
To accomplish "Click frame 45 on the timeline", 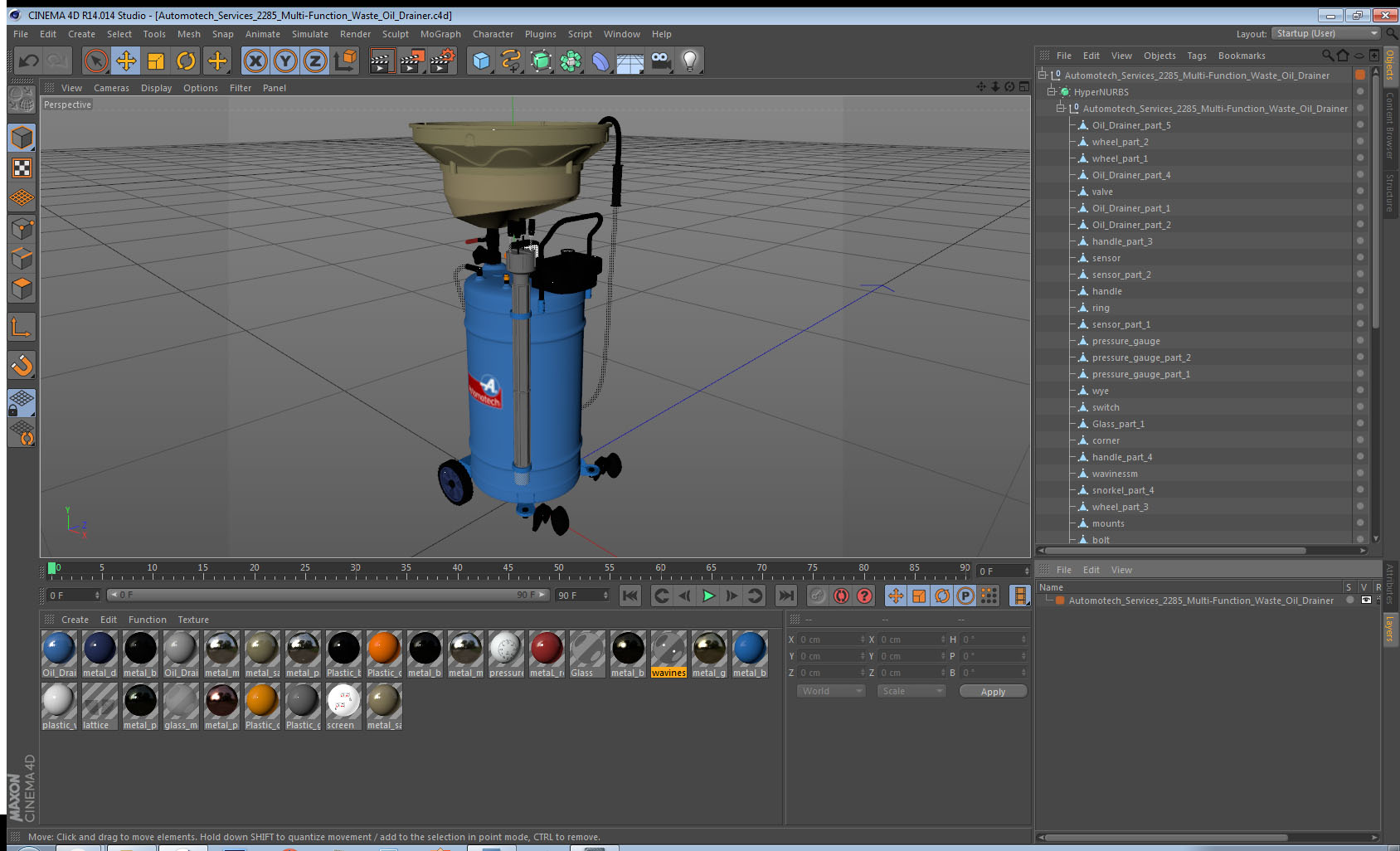I will point(508,570).
